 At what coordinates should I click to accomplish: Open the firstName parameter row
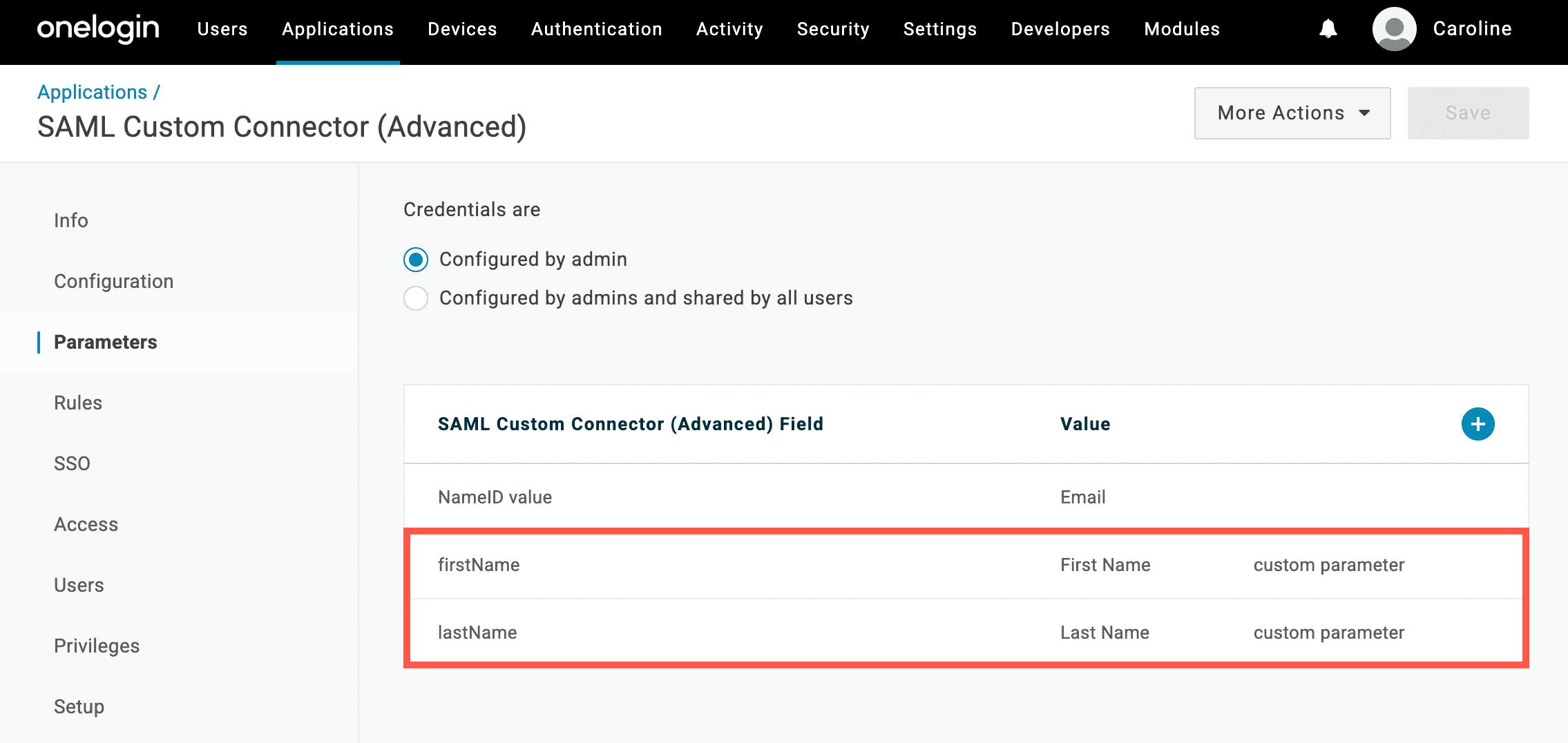[479, 565]
